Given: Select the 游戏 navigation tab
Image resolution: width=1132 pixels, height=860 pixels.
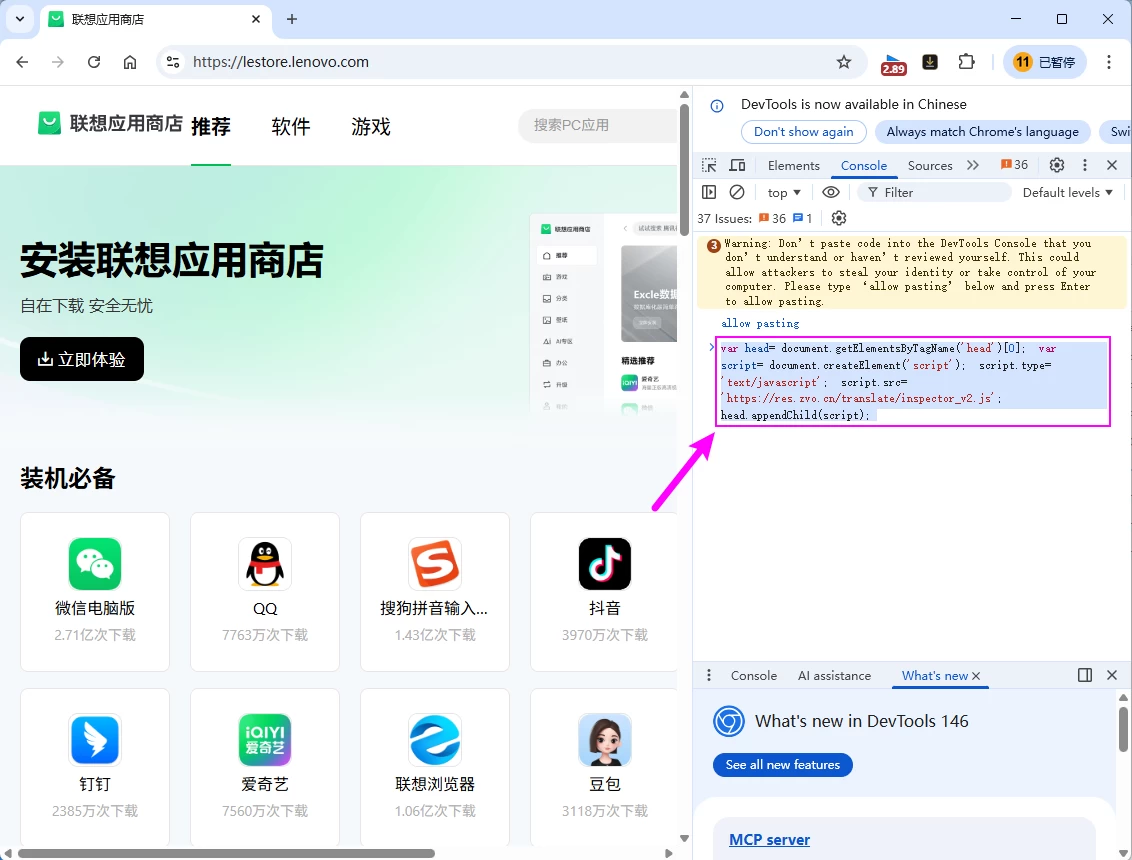Looking at the screenshot, I should [371, 126].
